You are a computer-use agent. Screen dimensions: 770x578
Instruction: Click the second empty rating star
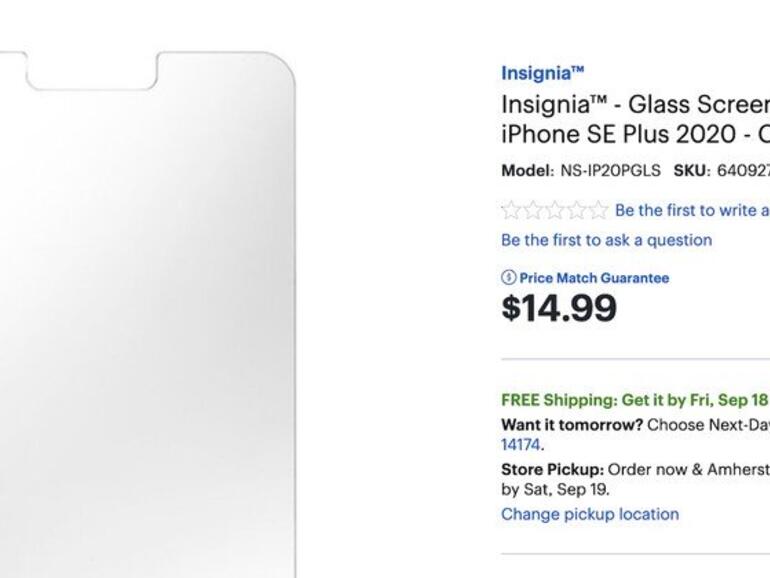[533, 210]
